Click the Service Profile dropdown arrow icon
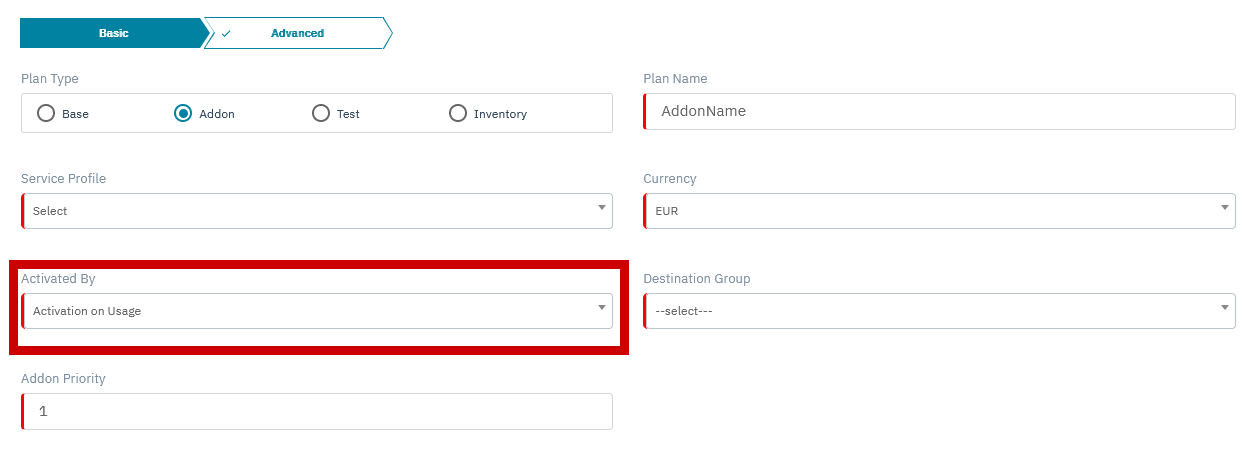The height and width of the screenshot is (449, 1252). (602, 208)
